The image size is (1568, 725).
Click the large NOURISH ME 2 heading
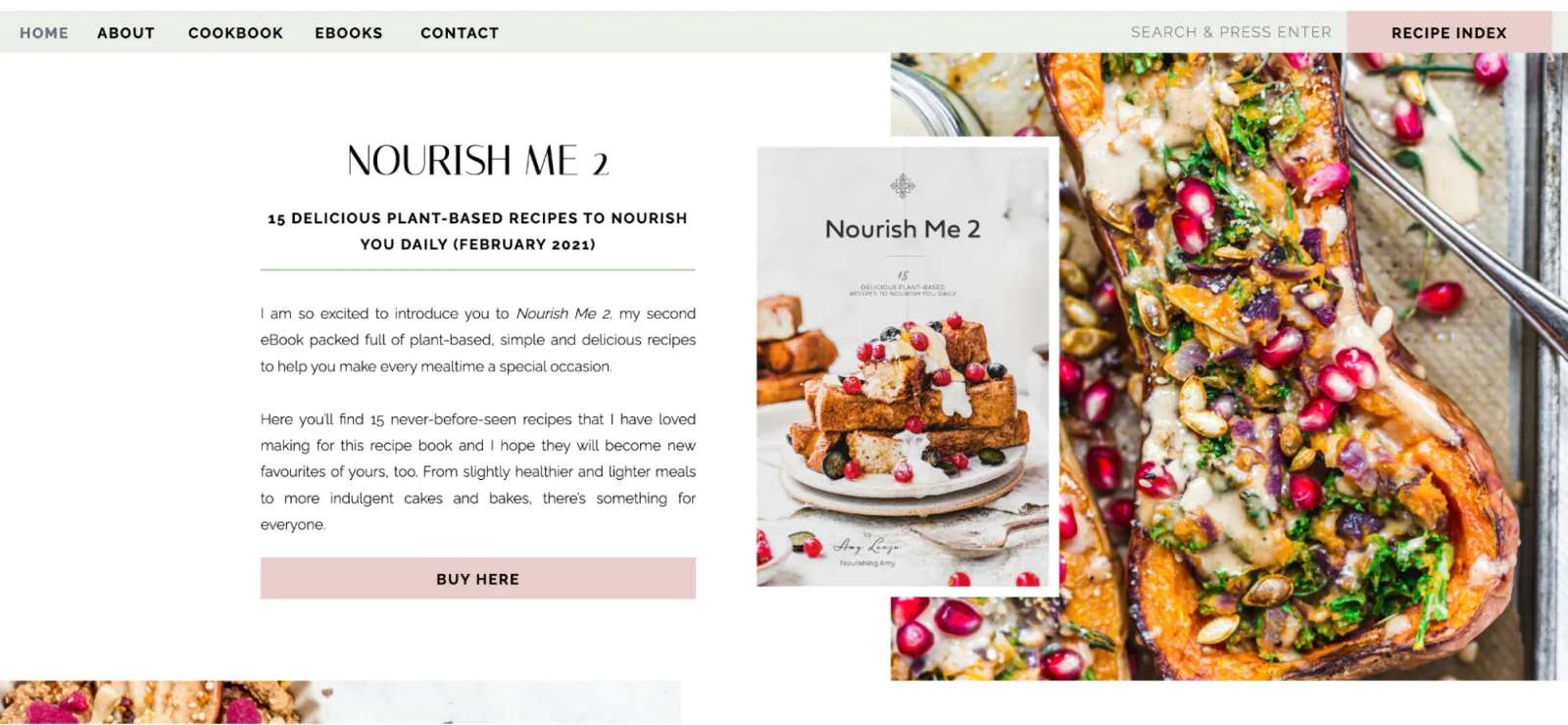tap(478, 161)
